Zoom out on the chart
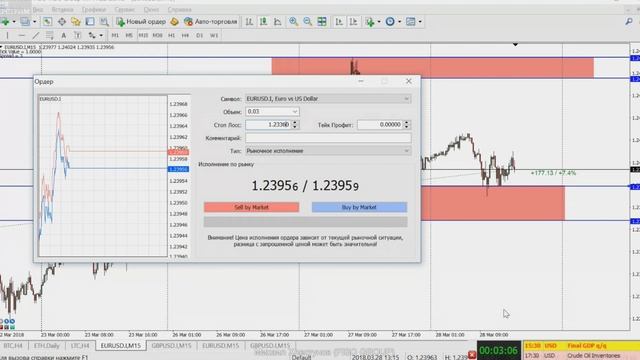640x360 pixels. pos(308,22)
